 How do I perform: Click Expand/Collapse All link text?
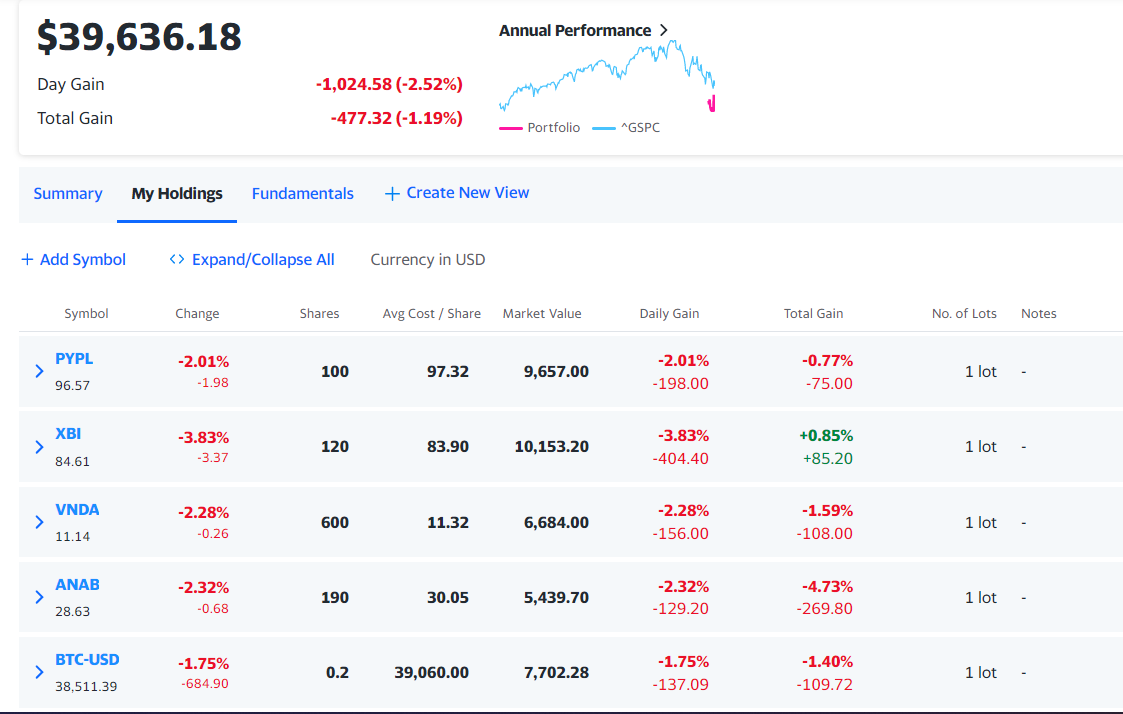[263, 259]
